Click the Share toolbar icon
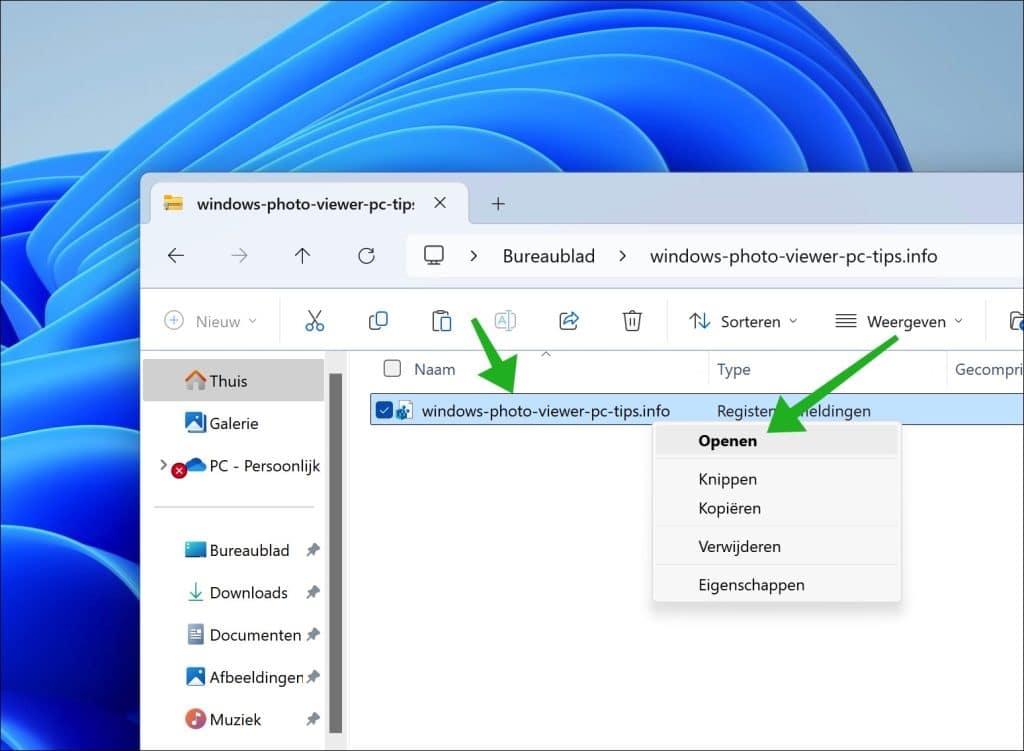 click(x=569, y=321)
